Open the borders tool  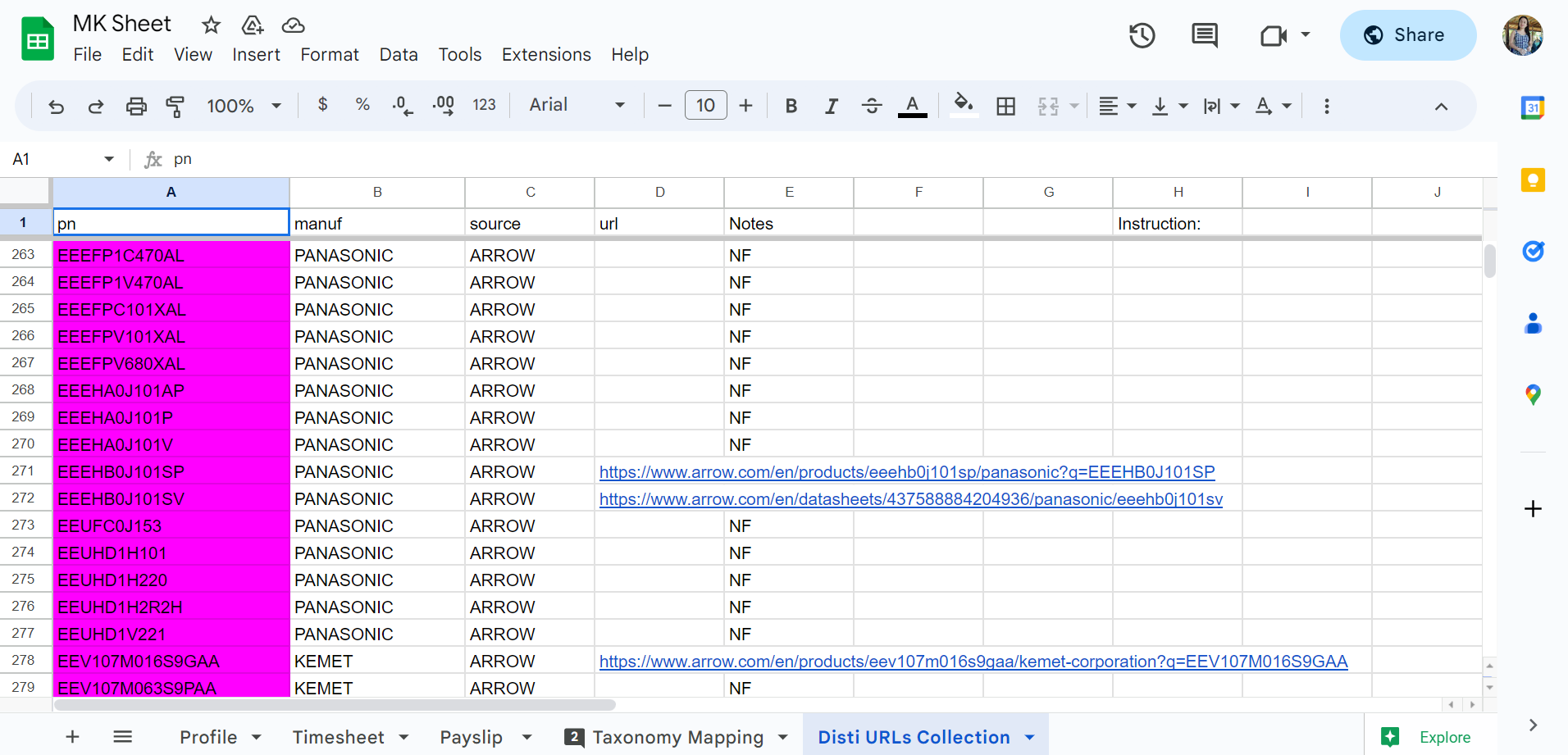1006,106
